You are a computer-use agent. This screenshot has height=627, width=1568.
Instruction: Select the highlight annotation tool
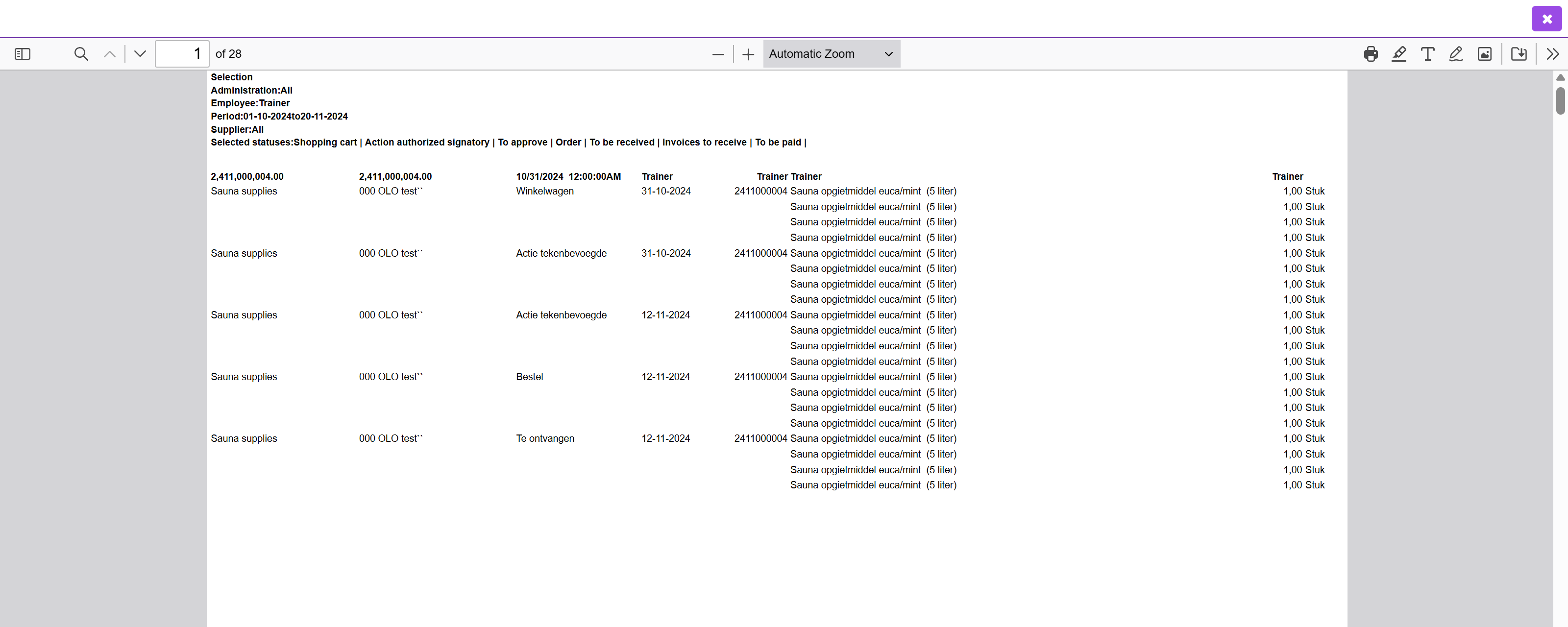(1399, 54)
